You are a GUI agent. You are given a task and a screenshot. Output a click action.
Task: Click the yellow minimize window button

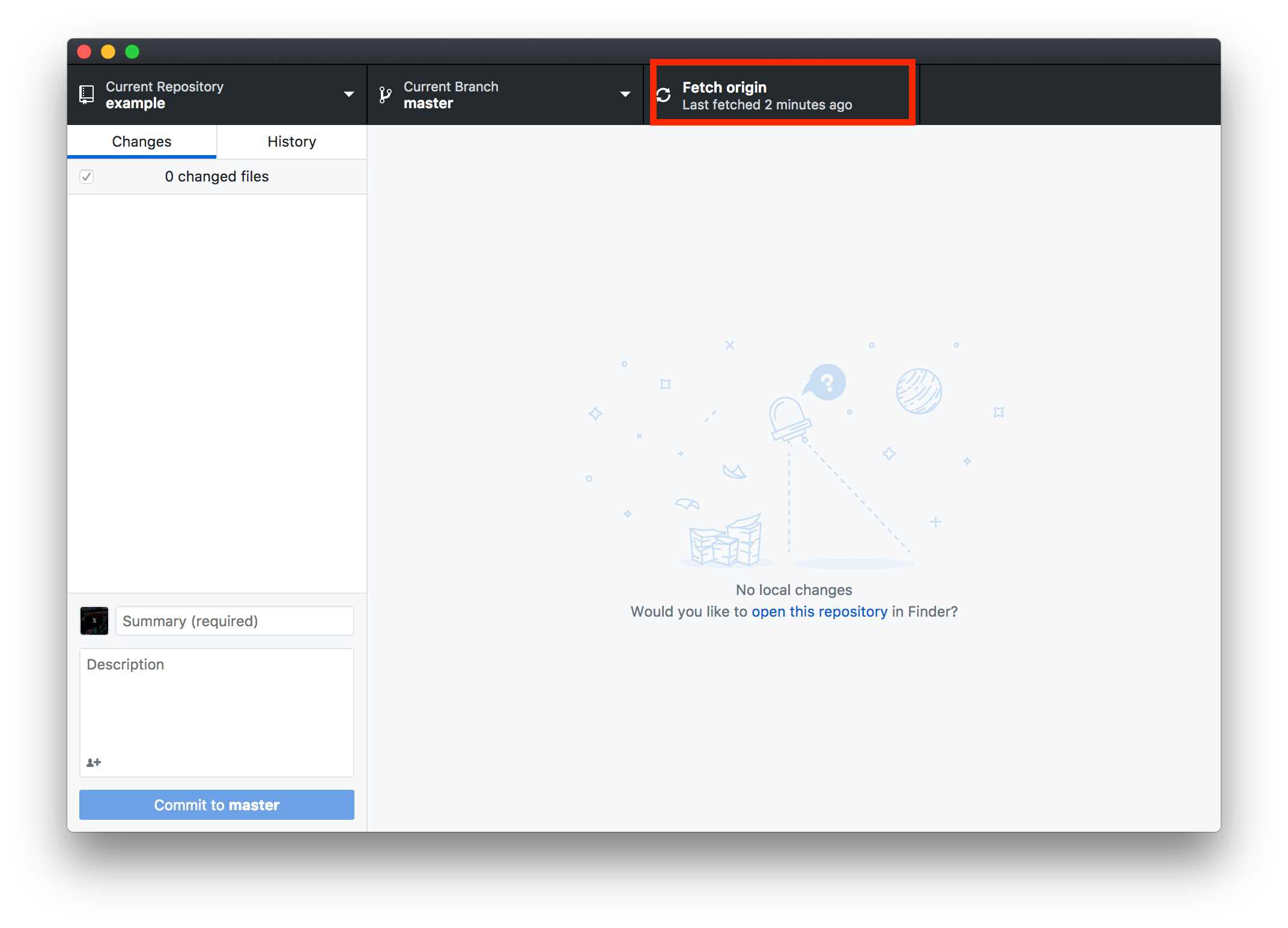pos(108,52)
